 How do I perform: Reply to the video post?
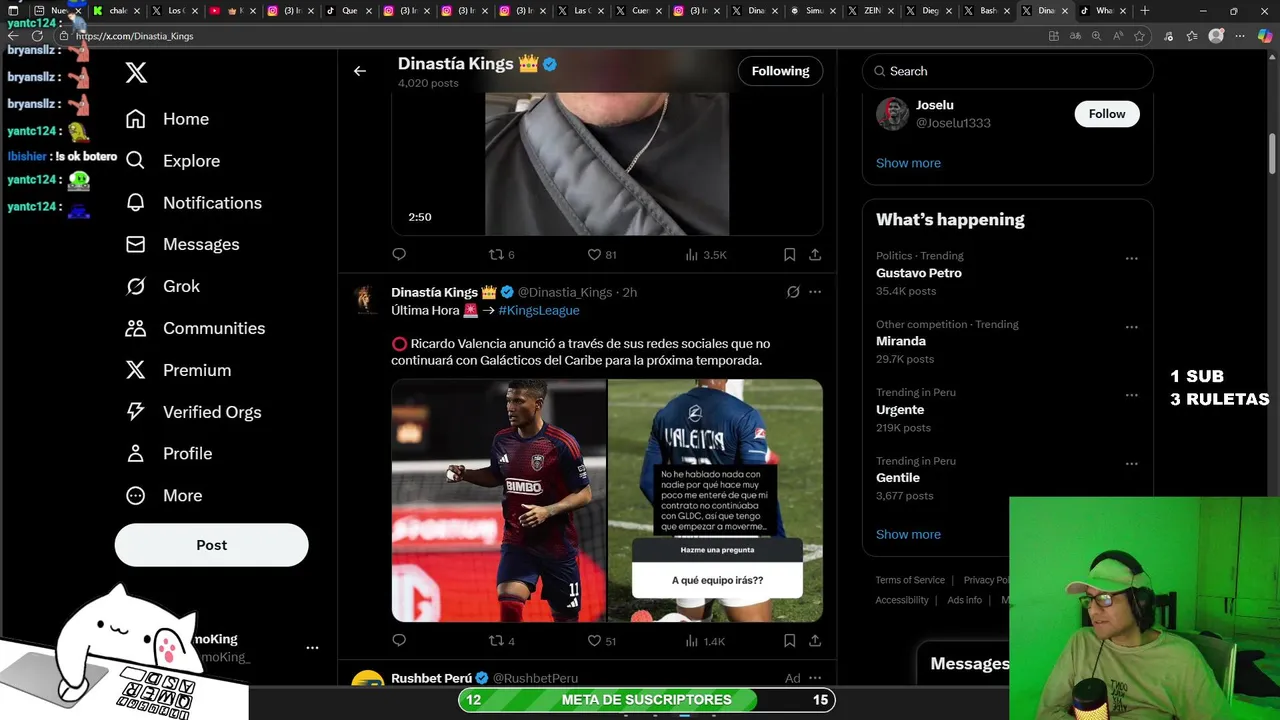399,255
